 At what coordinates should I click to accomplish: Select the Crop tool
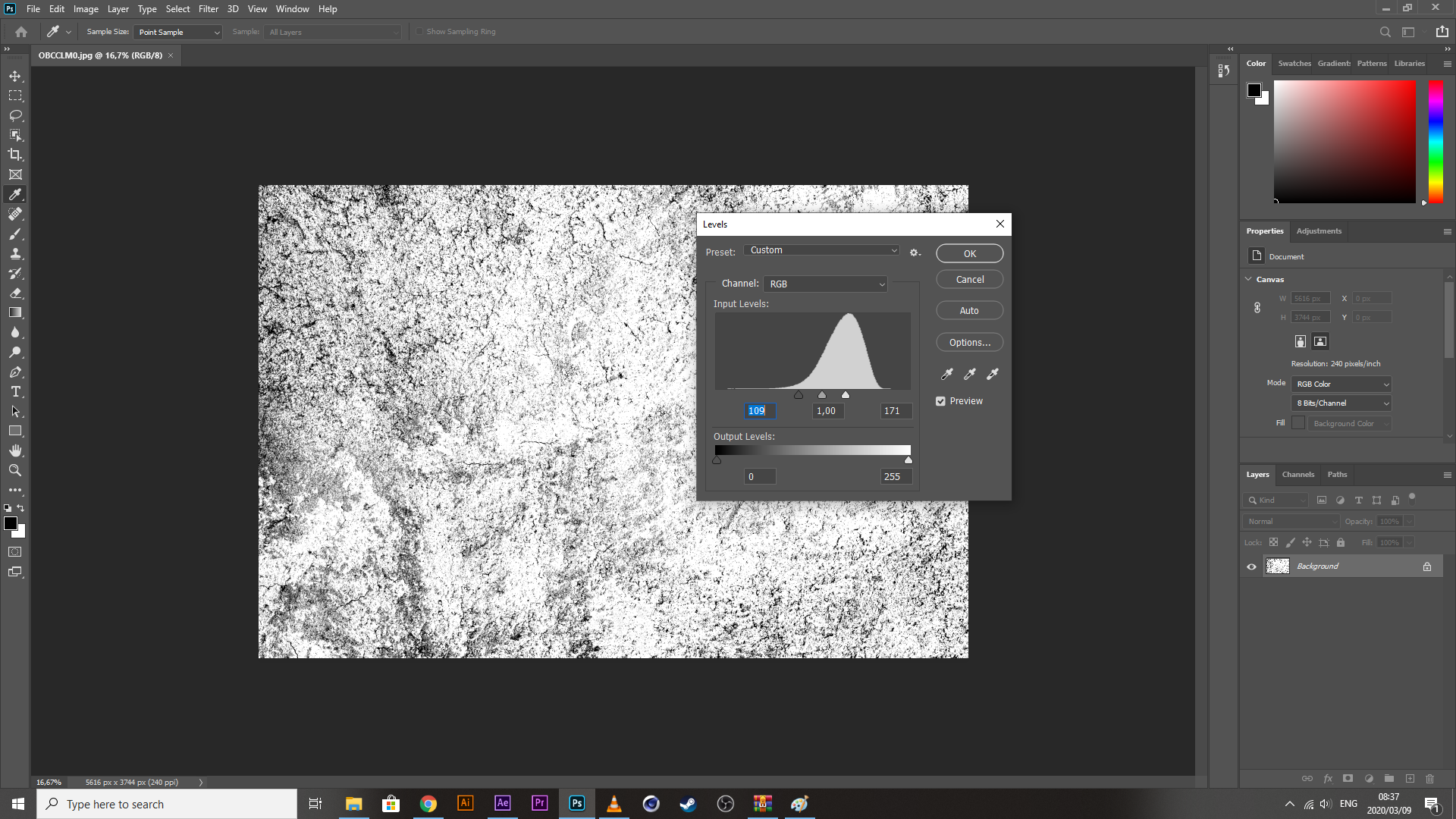[x=15, y=155]
